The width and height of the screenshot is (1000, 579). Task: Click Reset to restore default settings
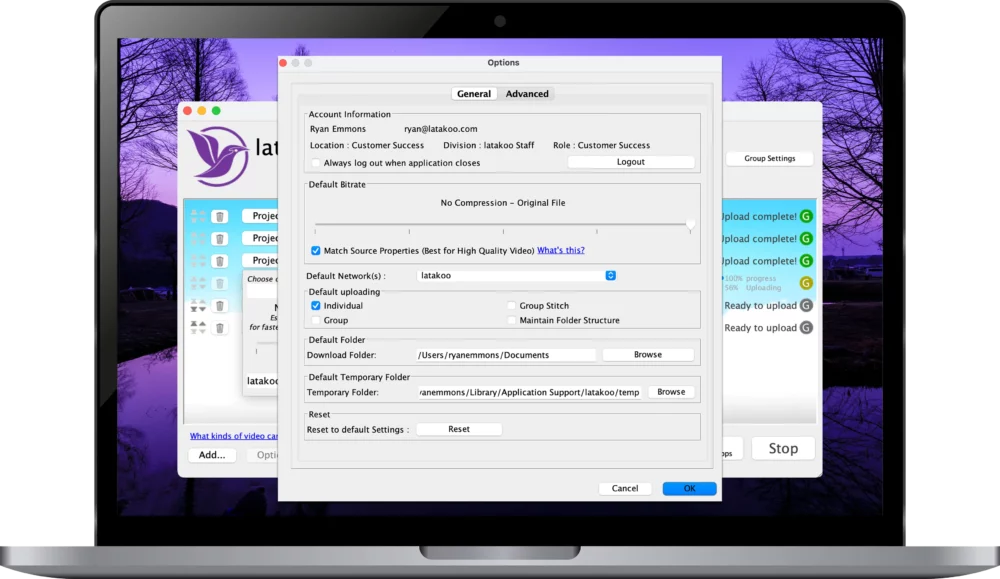(459, 429)
